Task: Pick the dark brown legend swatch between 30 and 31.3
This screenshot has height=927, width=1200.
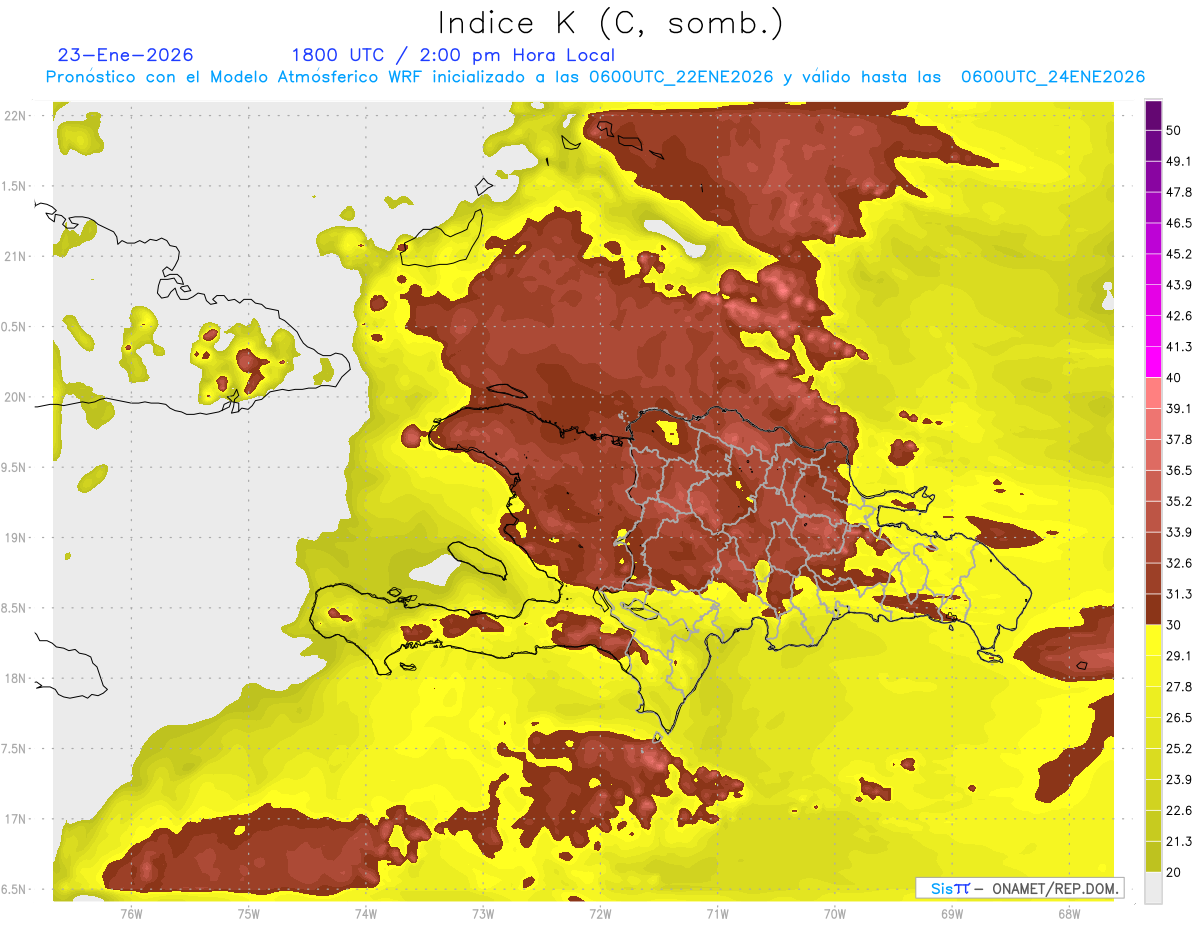Action: tap(1153, 609)
